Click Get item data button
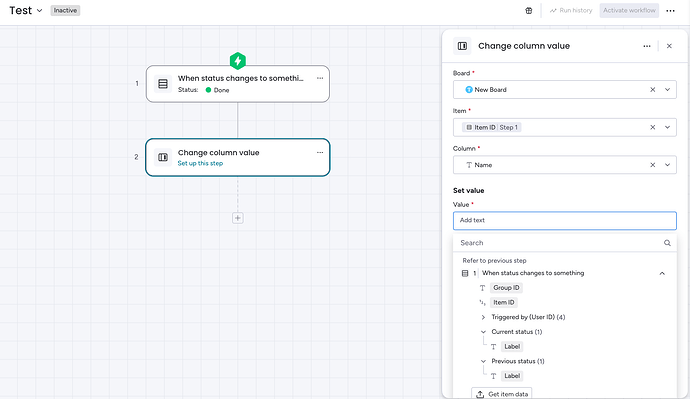Viewport: 690px width, 399px height. (502, 394)
